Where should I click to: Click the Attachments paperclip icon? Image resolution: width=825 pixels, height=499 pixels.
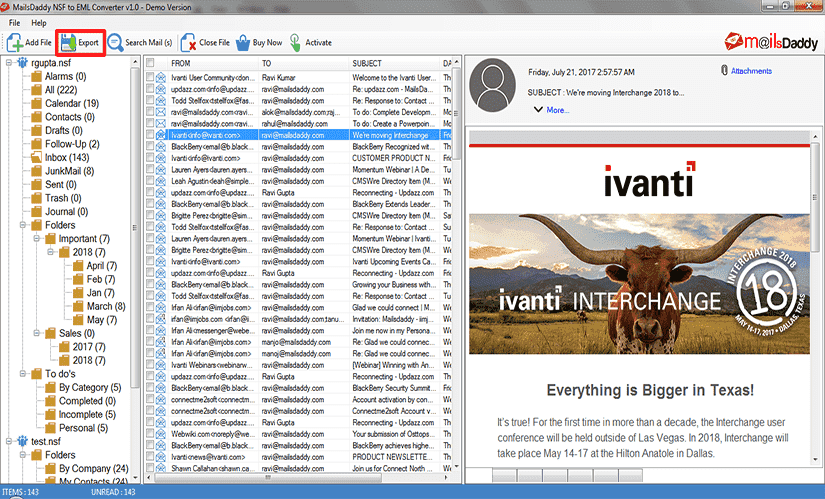click(x=725, y=70)
